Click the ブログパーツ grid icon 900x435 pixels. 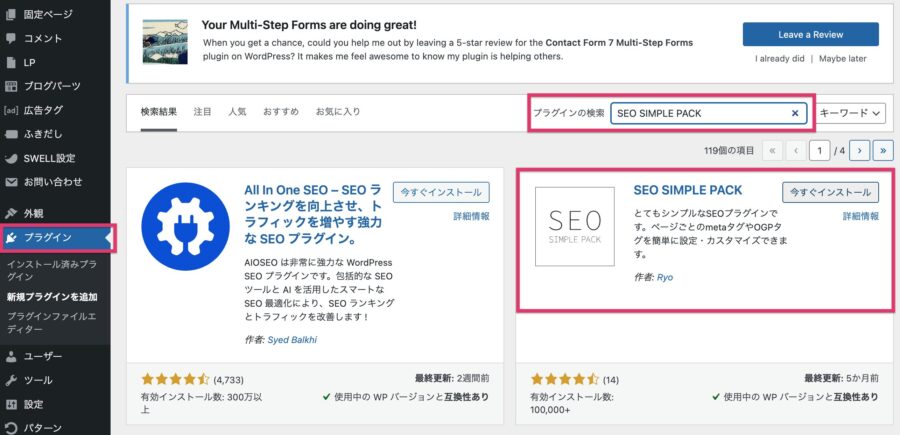10,87
